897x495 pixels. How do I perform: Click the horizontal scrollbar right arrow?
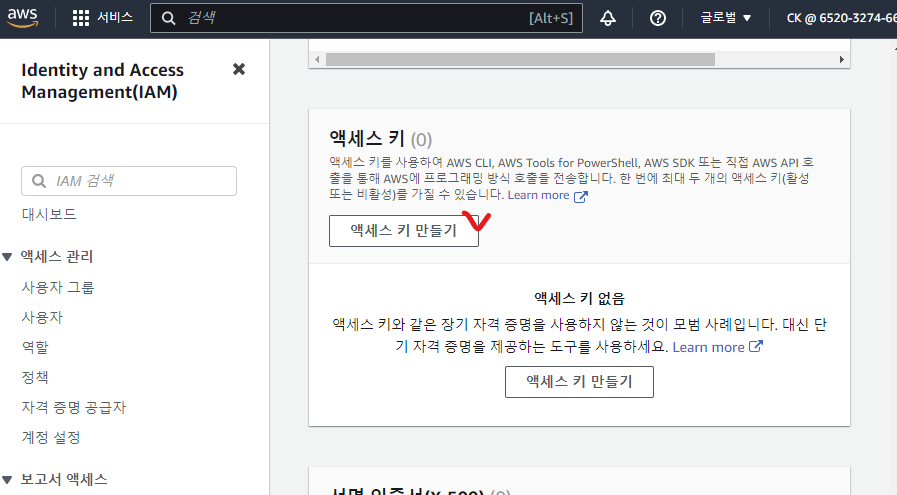842,60
